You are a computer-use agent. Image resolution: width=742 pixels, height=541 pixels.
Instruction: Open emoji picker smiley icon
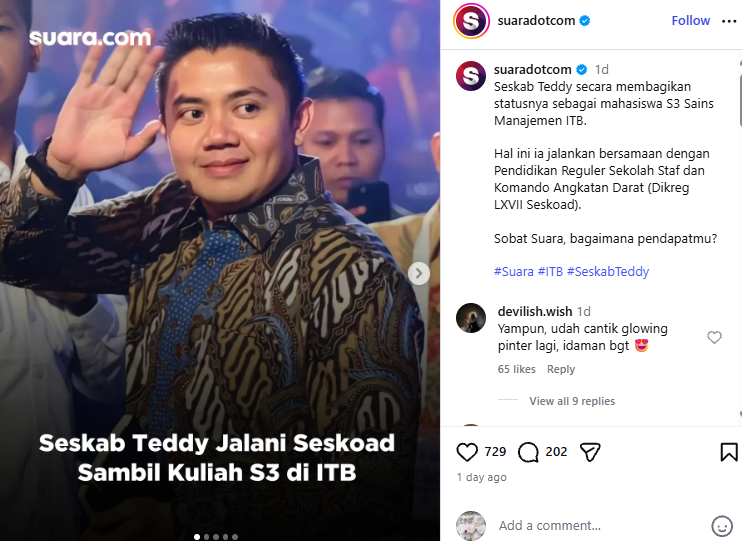pyautogui.click(x=722, y=526)
